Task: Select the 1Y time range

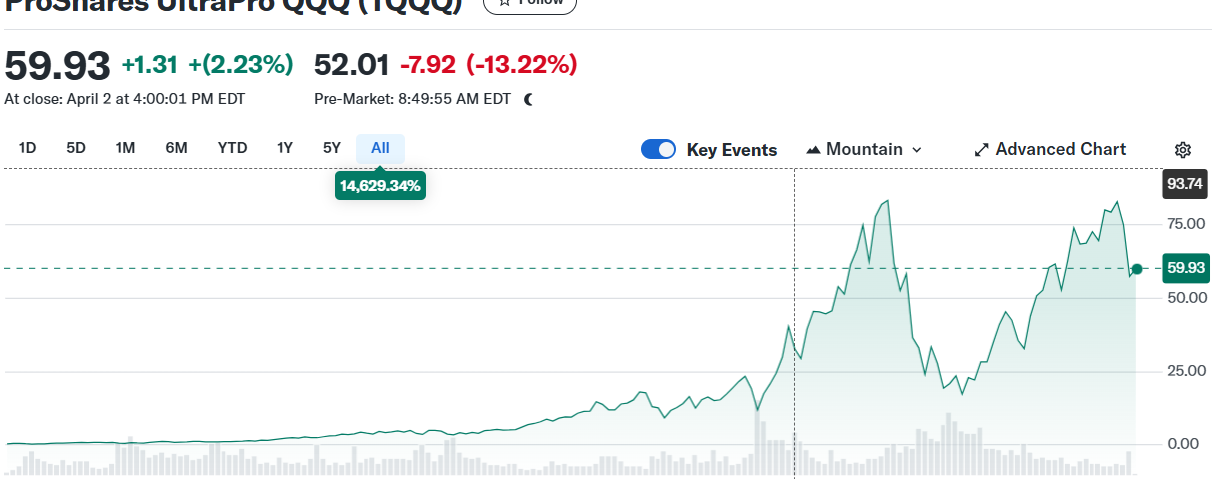Action: pyautogui.click(x=285, y=148)
